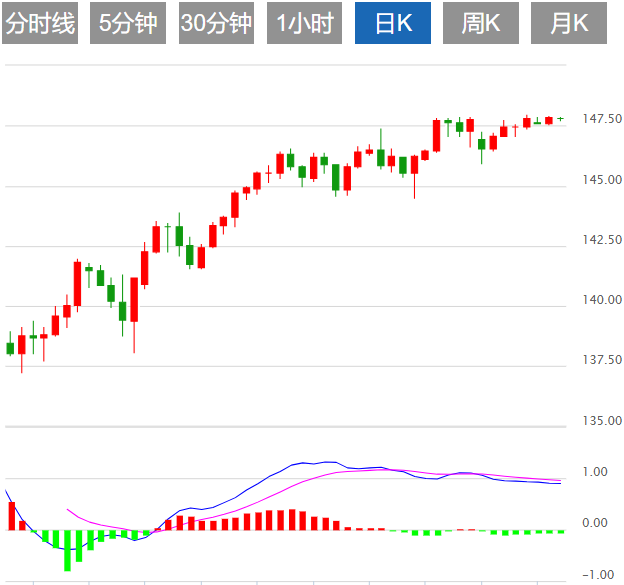Click the 135.00 price axis label
624x585 pixels.
[x=603, y=420]
